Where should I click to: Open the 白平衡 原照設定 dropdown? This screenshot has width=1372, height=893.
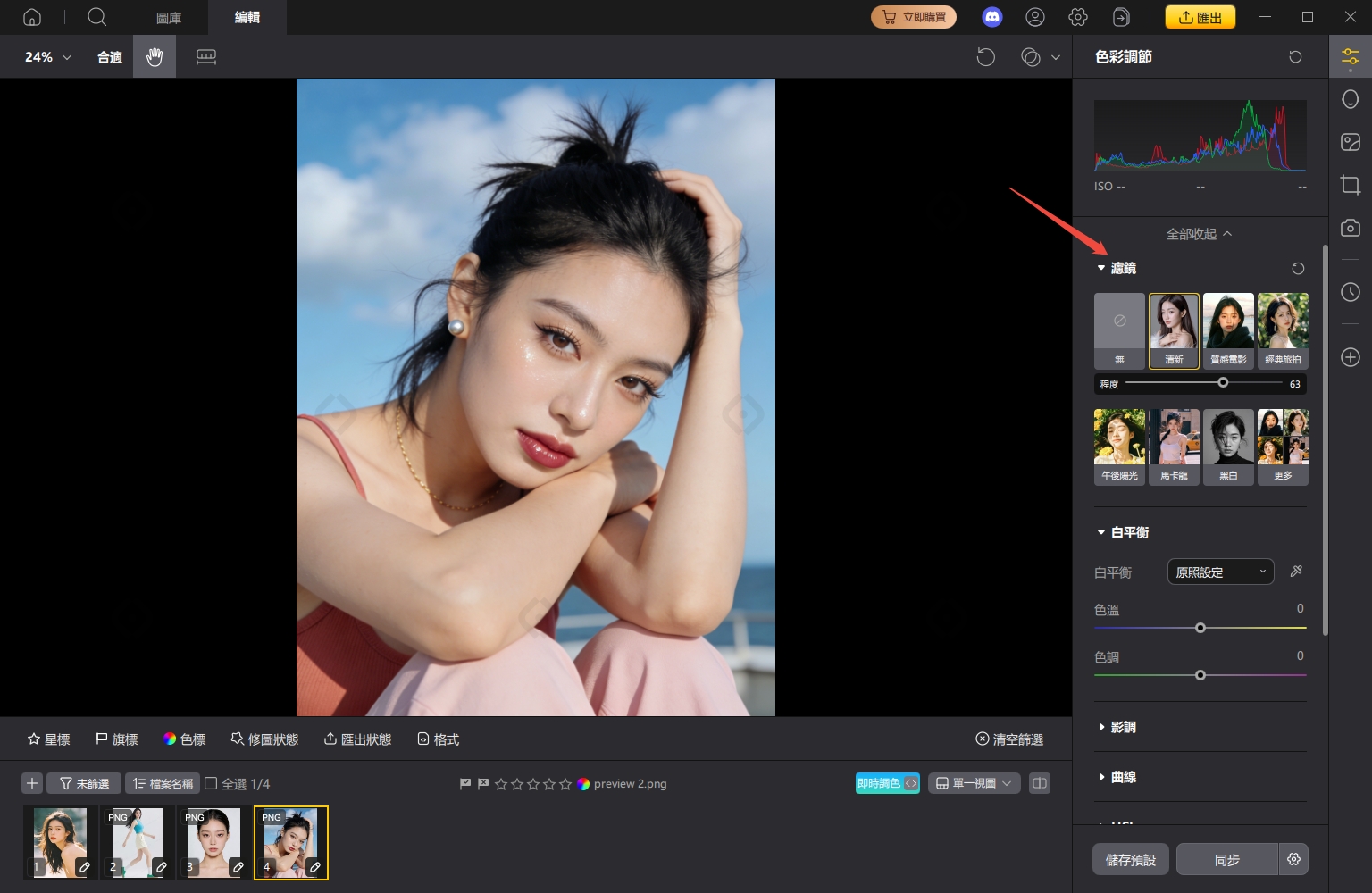pos(1220,572)
